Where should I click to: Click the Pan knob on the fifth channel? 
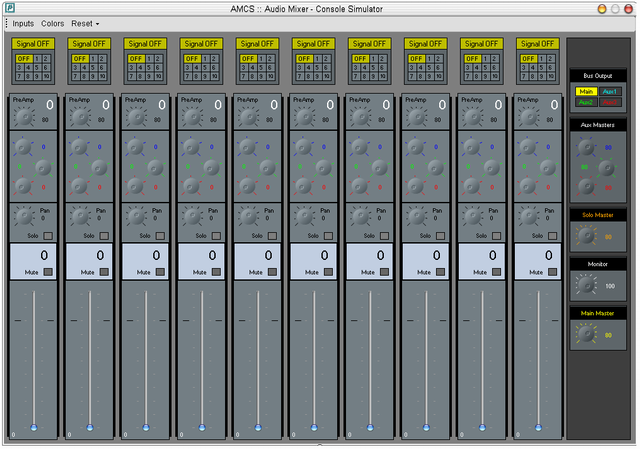[249, 216]
